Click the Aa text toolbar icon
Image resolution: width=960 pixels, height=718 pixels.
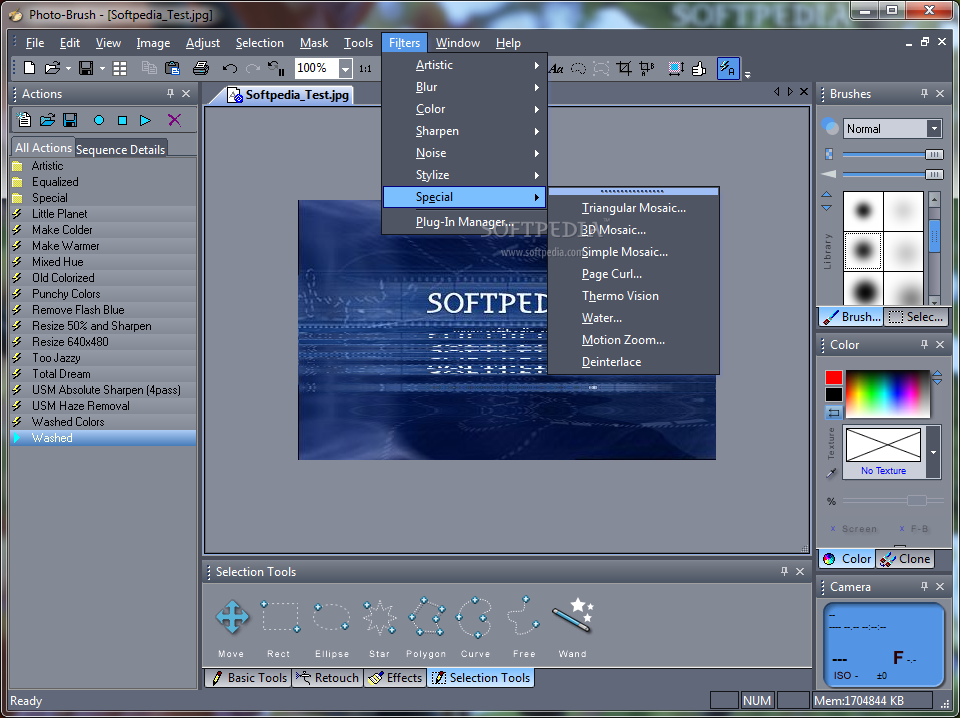pyautogui.click(x=556, y=69)
